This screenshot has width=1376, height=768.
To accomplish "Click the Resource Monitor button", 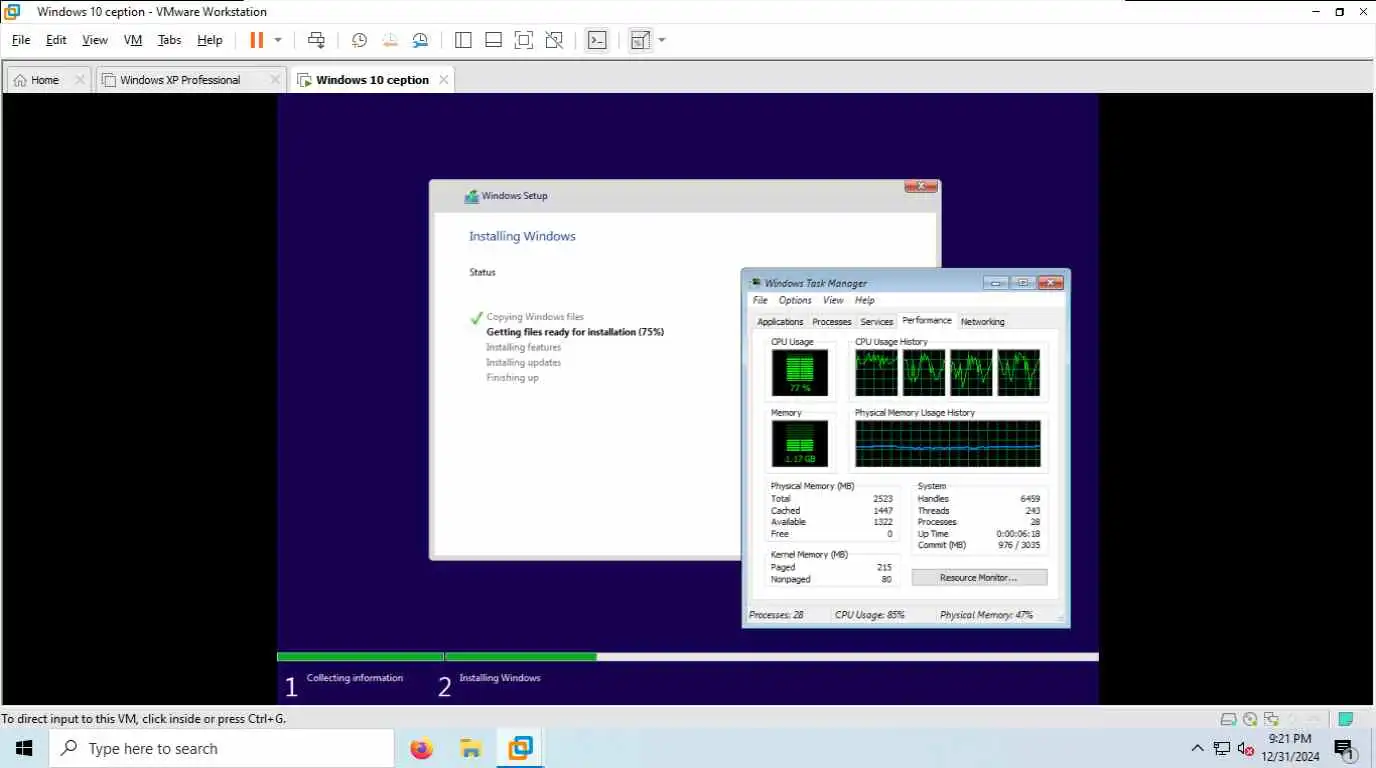I will (979, 578).
